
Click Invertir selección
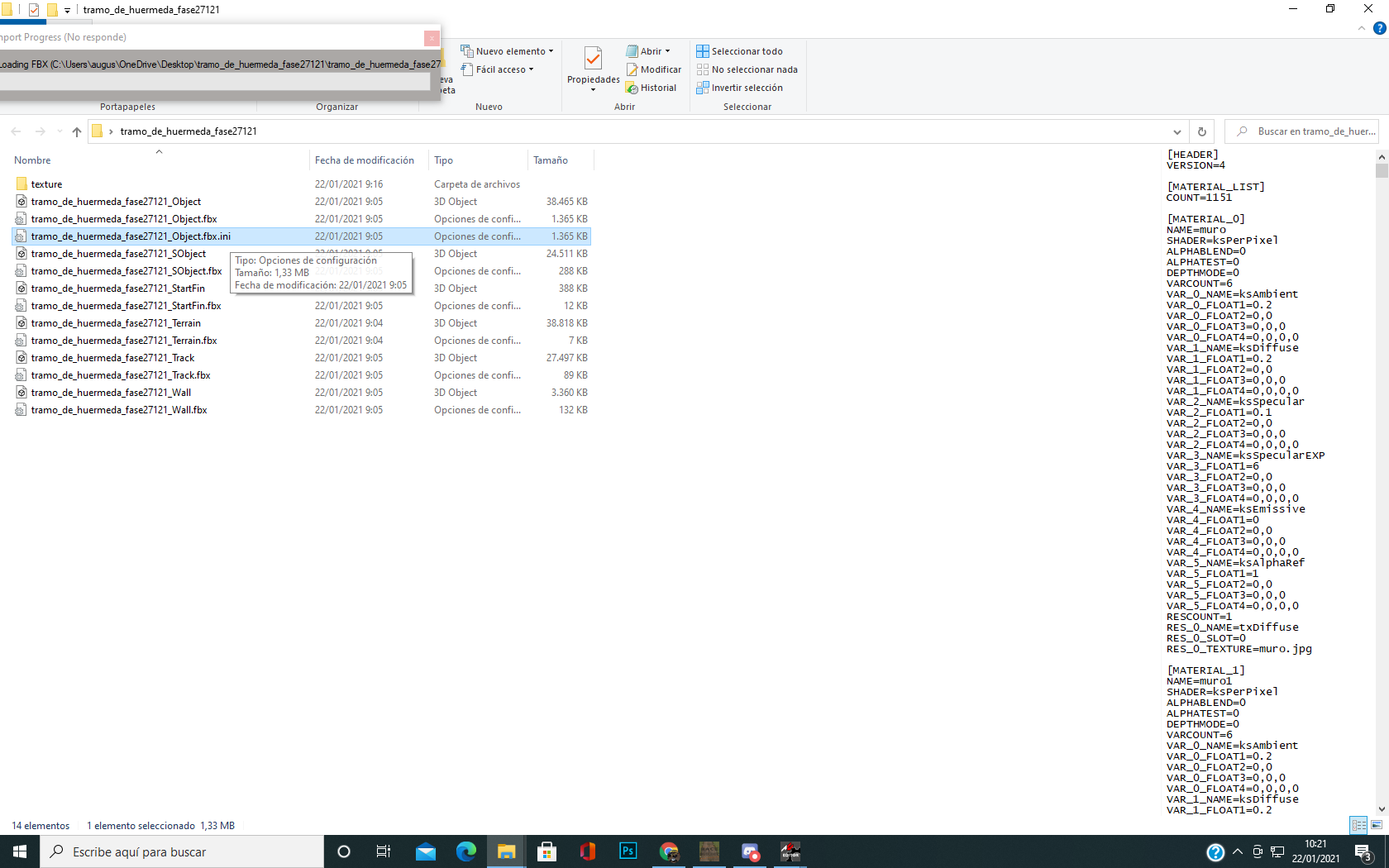(x=740, y=88)
